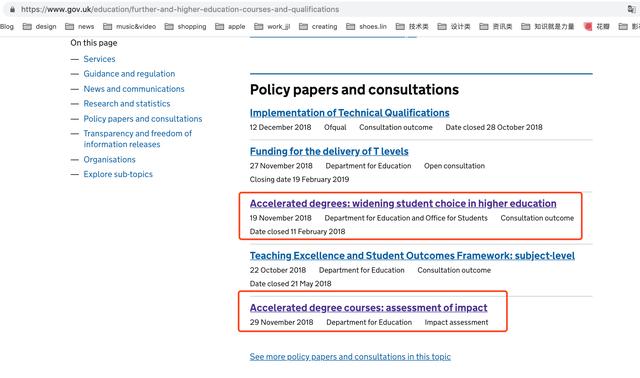Go to Explore sub-topics
640x378 pixels.
(118, 174)
